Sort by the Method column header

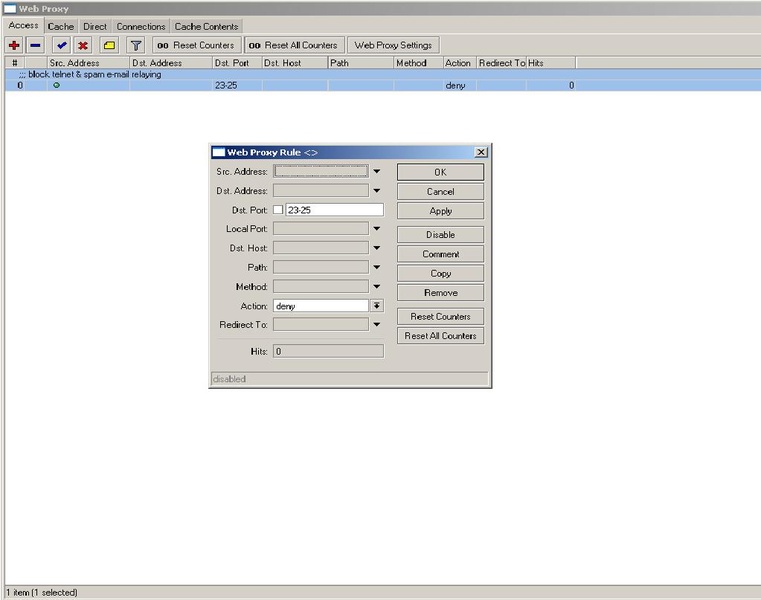[x=418, y=63]
